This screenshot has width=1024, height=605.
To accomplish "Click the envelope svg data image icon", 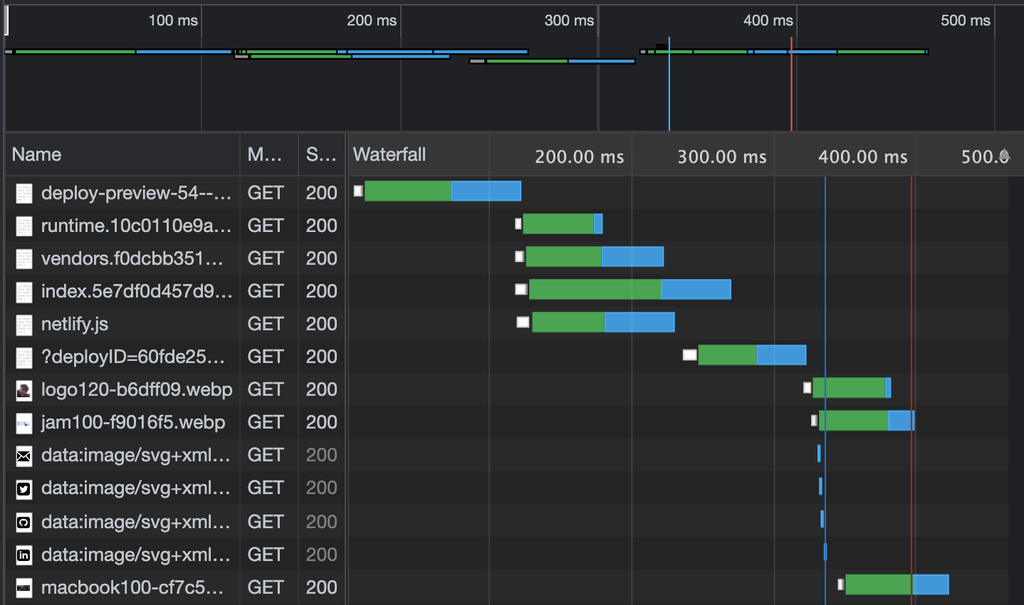I will click(24, 456).
